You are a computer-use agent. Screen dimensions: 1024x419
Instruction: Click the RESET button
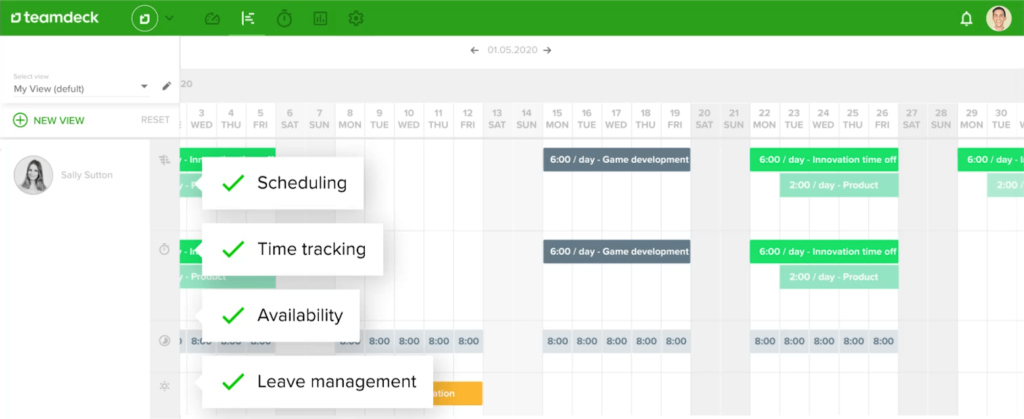(155, 120)
